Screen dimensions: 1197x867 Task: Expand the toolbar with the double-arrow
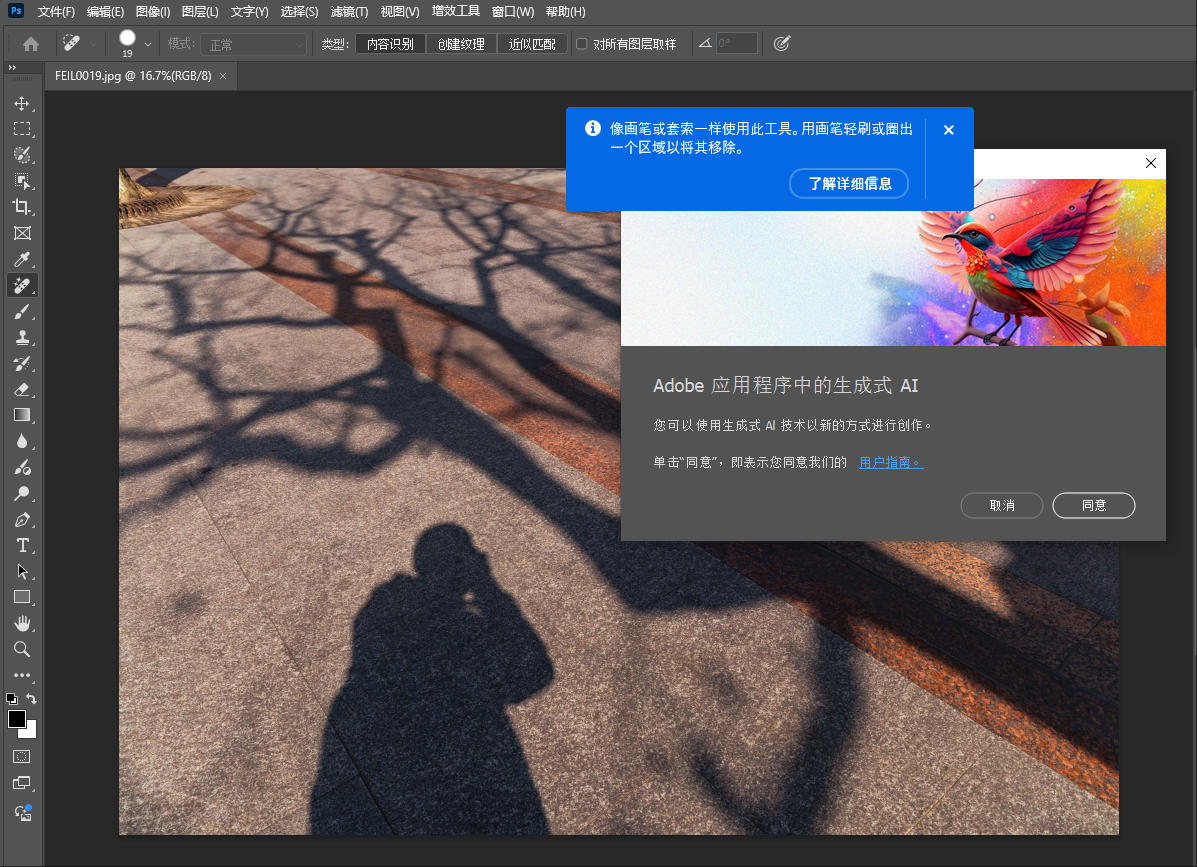click(x=12, y=68)
